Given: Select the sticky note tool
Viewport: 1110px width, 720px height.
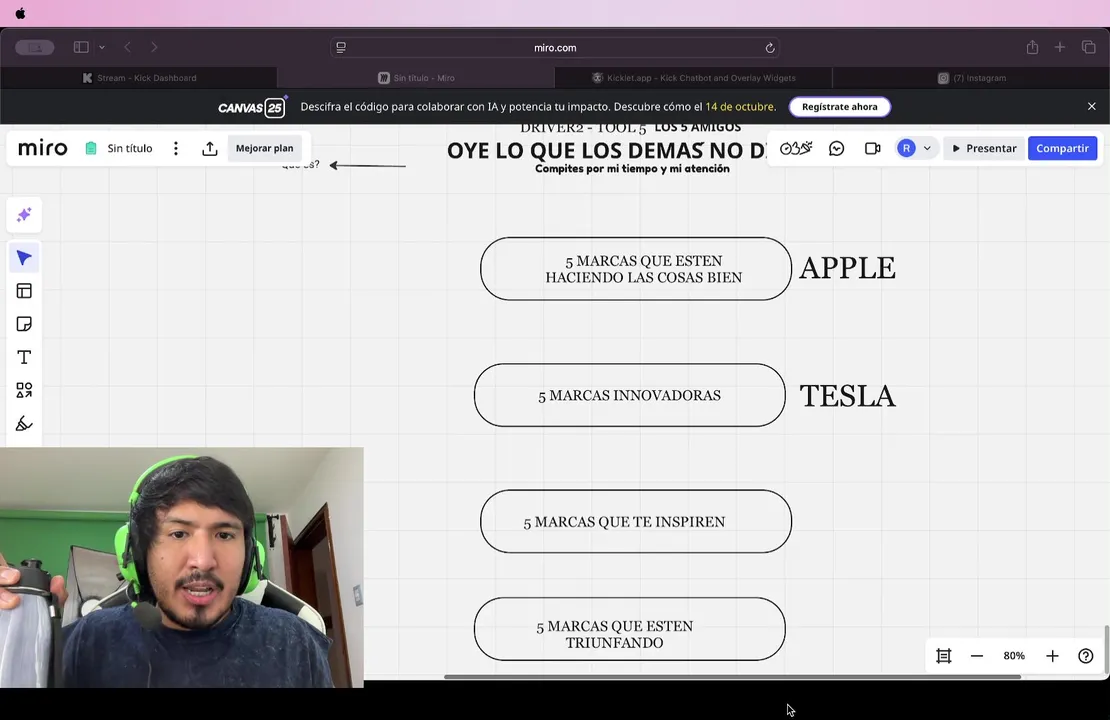Looking at the screenshot, I should point(24,324).
